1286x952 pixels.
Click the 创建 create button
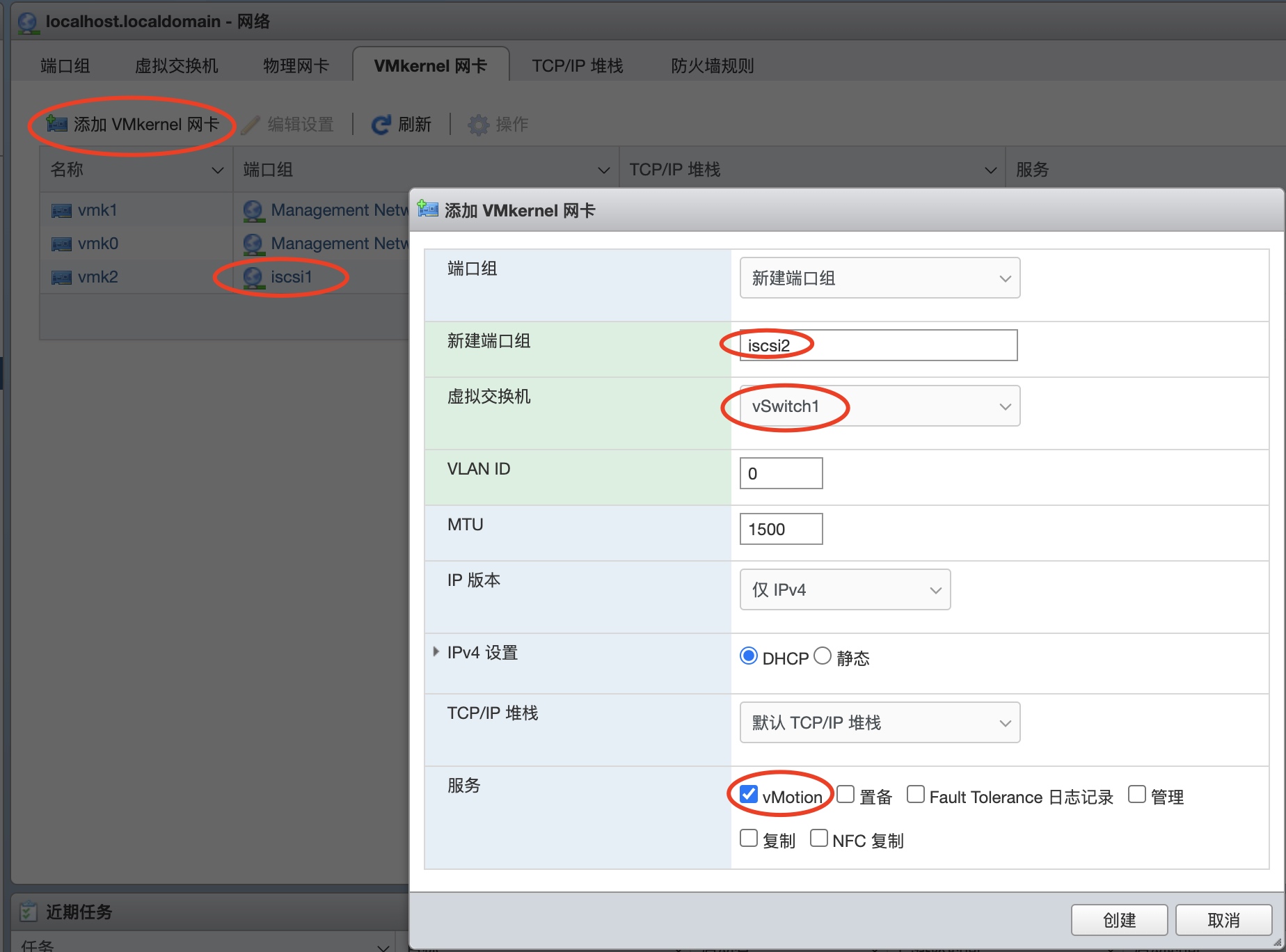click(x=1119, y=920)
